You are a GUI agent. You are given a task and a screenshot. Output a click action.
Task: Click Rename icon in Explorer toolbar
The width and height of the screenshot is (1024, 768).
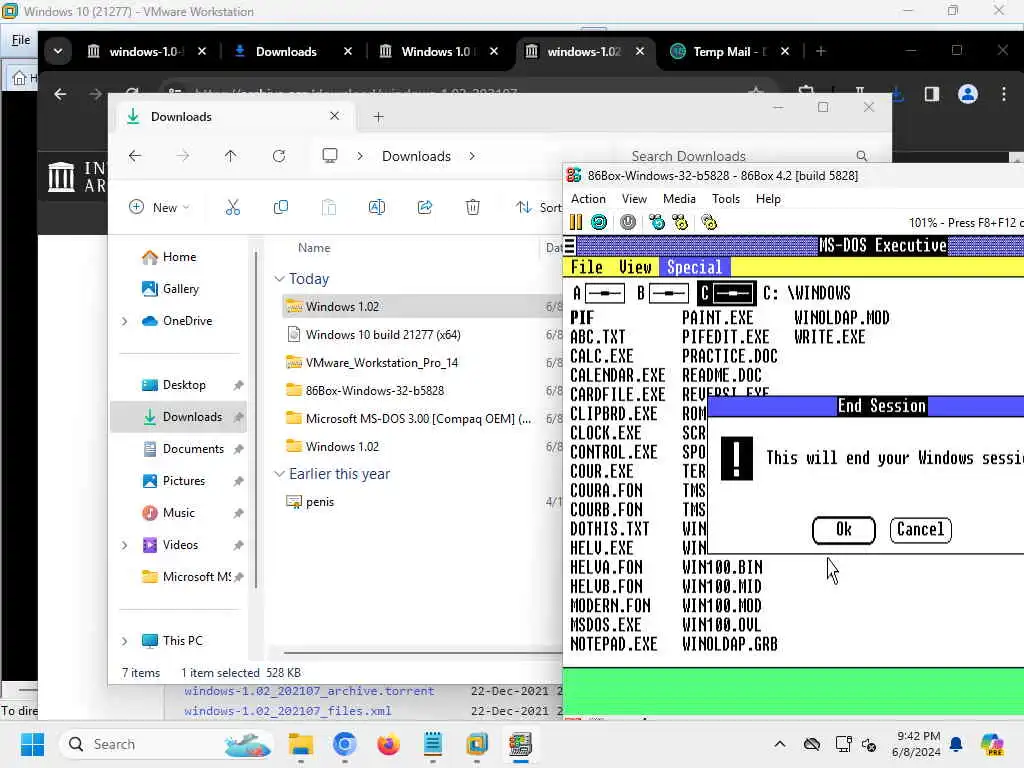point(377,208)
